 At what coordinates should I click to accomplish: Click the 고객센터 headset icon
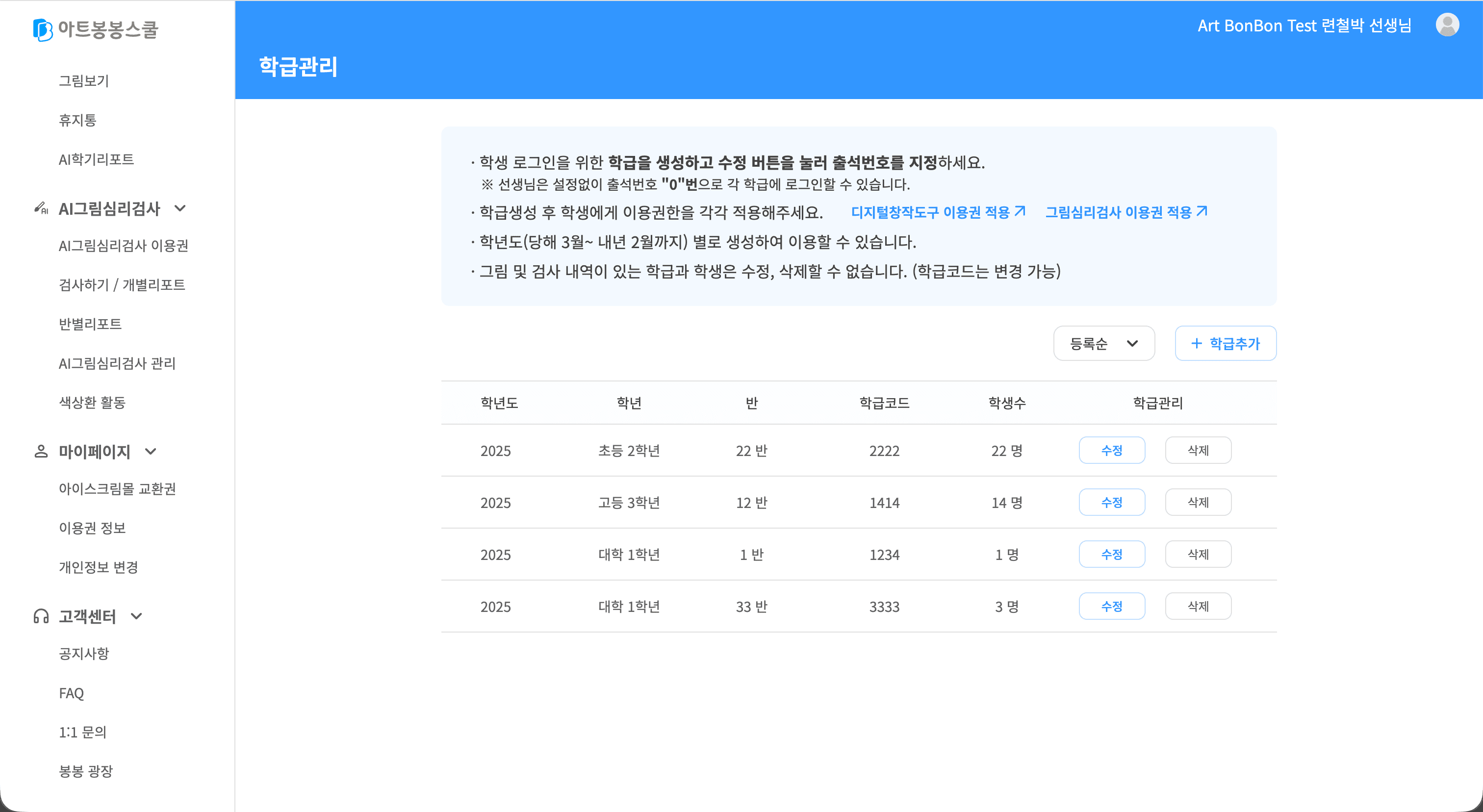pyautogui.click(x=41, y=616)
